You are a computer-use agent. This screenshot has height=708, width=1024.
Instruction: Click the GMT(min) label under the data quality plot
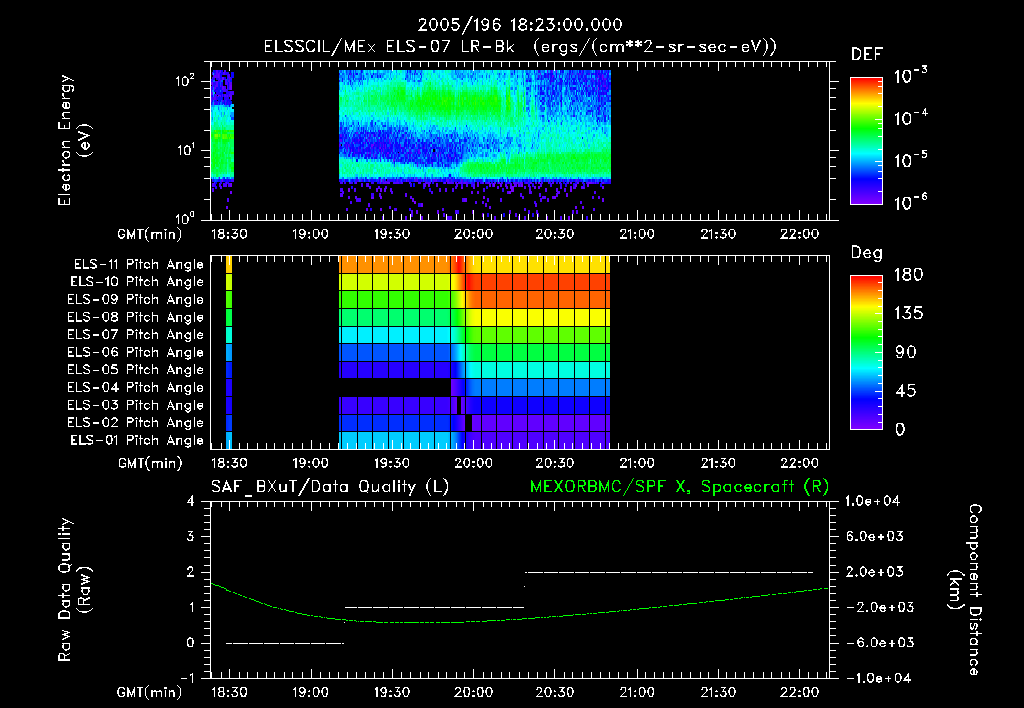click(x=149, y=692)
